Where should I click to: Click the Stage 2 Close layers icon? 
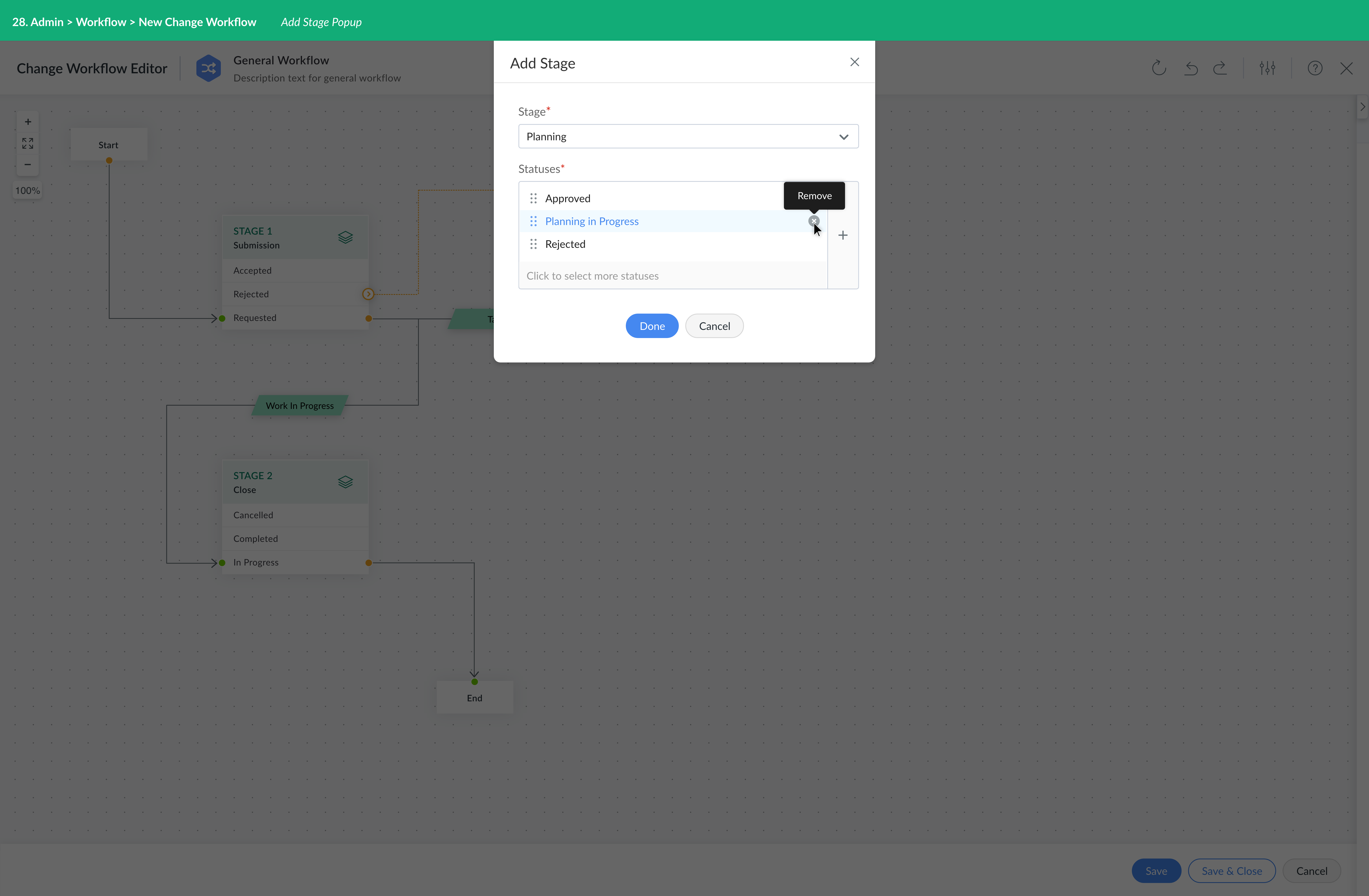(x=345, y=482)
